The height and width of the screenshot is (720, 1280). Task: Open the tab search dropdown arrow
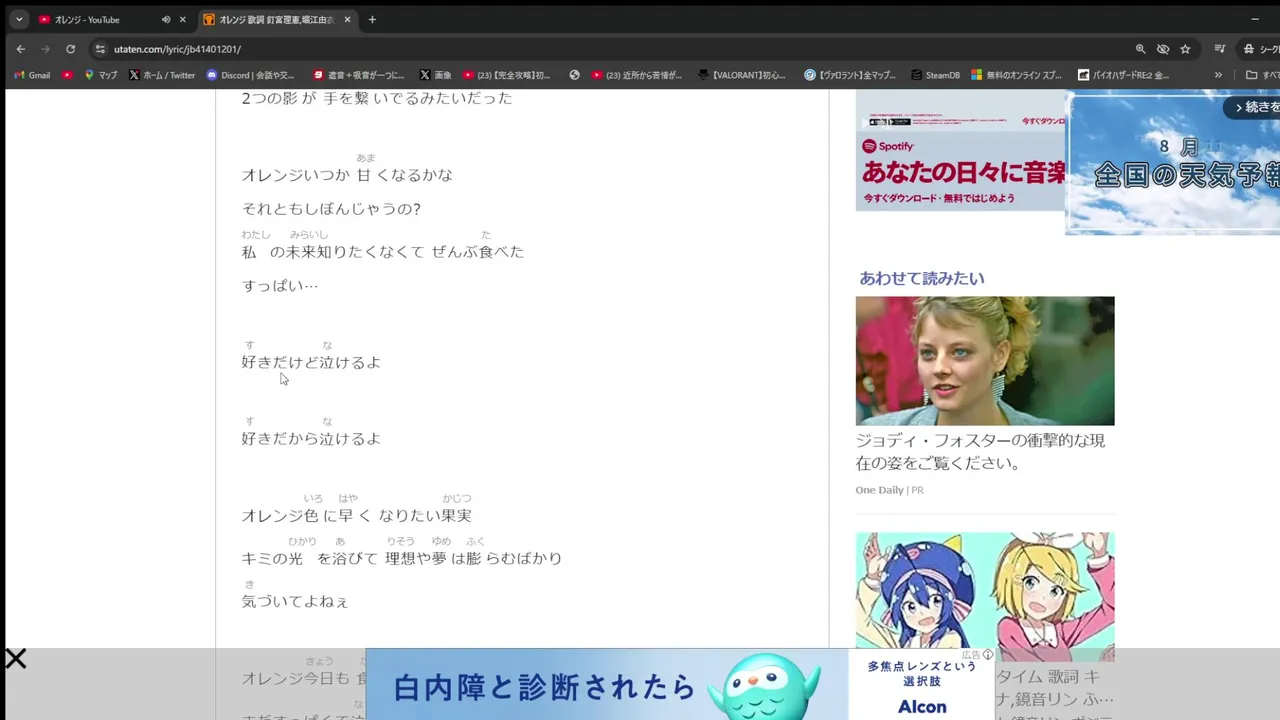[x=18, y=19]
